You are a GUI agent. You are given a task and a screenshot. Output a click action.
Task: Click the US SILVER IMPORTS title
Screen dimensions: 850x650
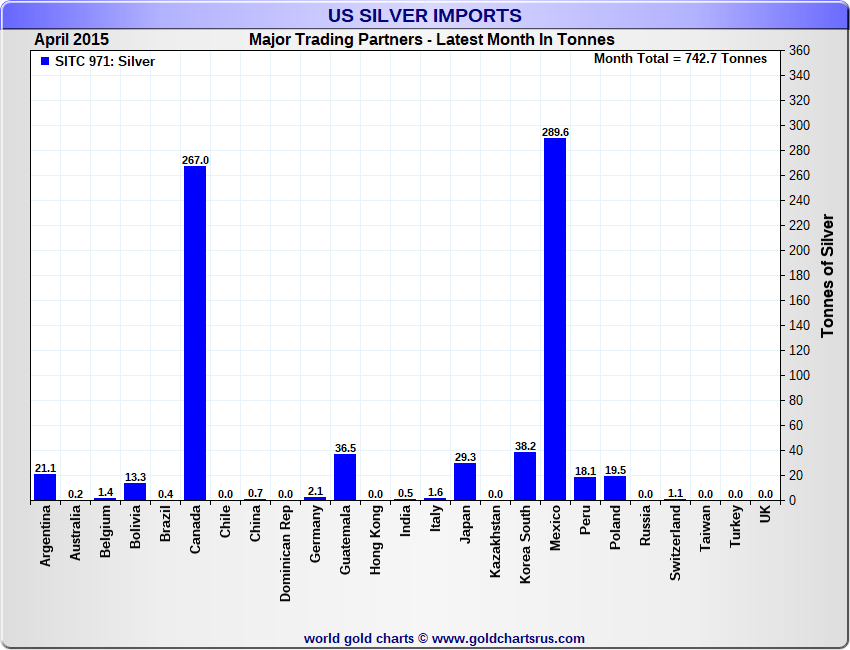coord(425,15)
